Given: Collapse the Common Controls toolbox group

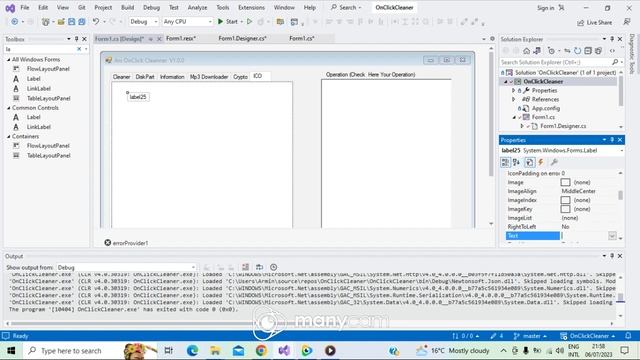Looking at the screenshot, I should [9, 108].
